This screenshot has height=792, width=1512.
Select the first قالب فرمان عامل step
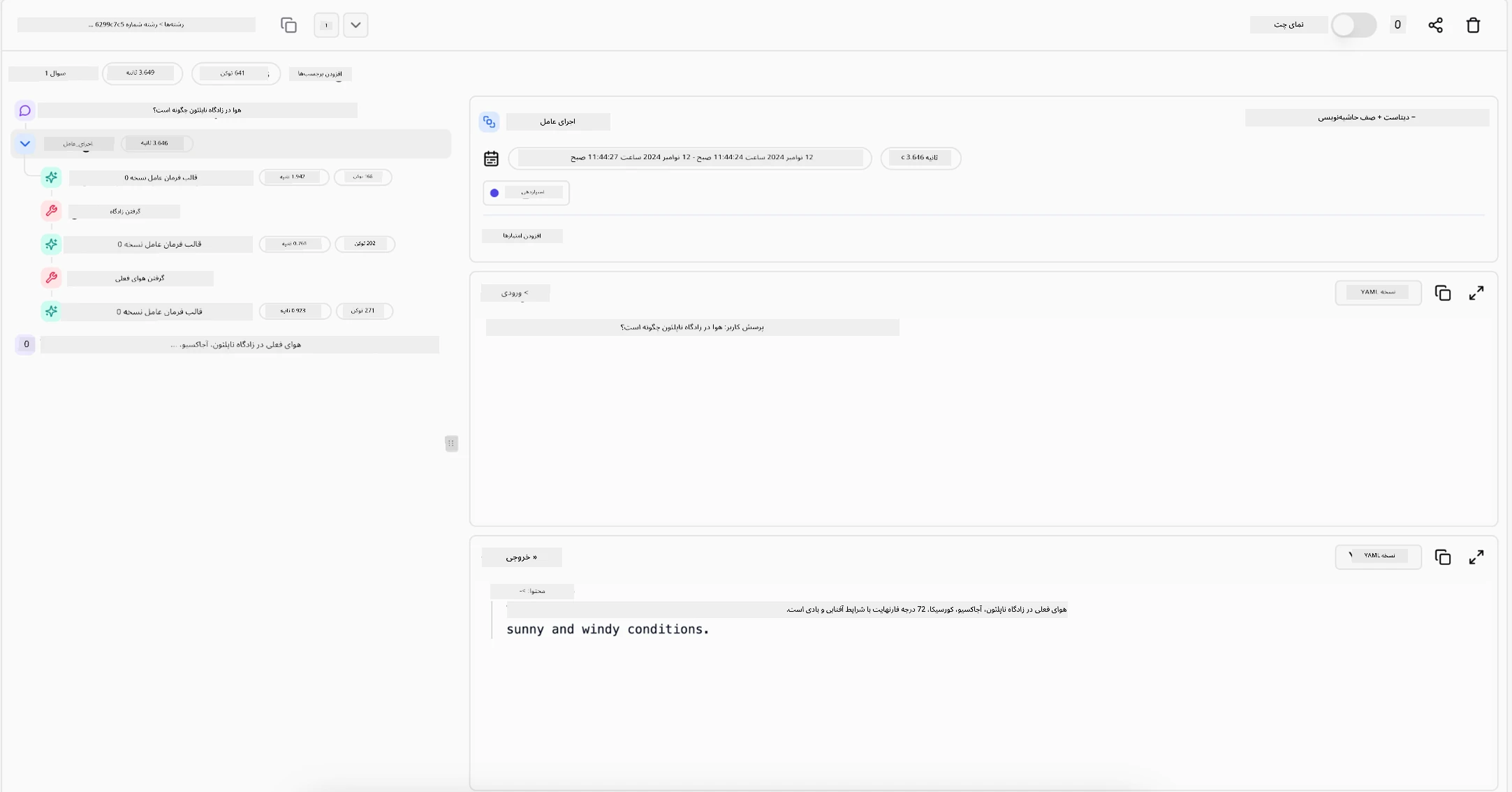click(161, 178)
